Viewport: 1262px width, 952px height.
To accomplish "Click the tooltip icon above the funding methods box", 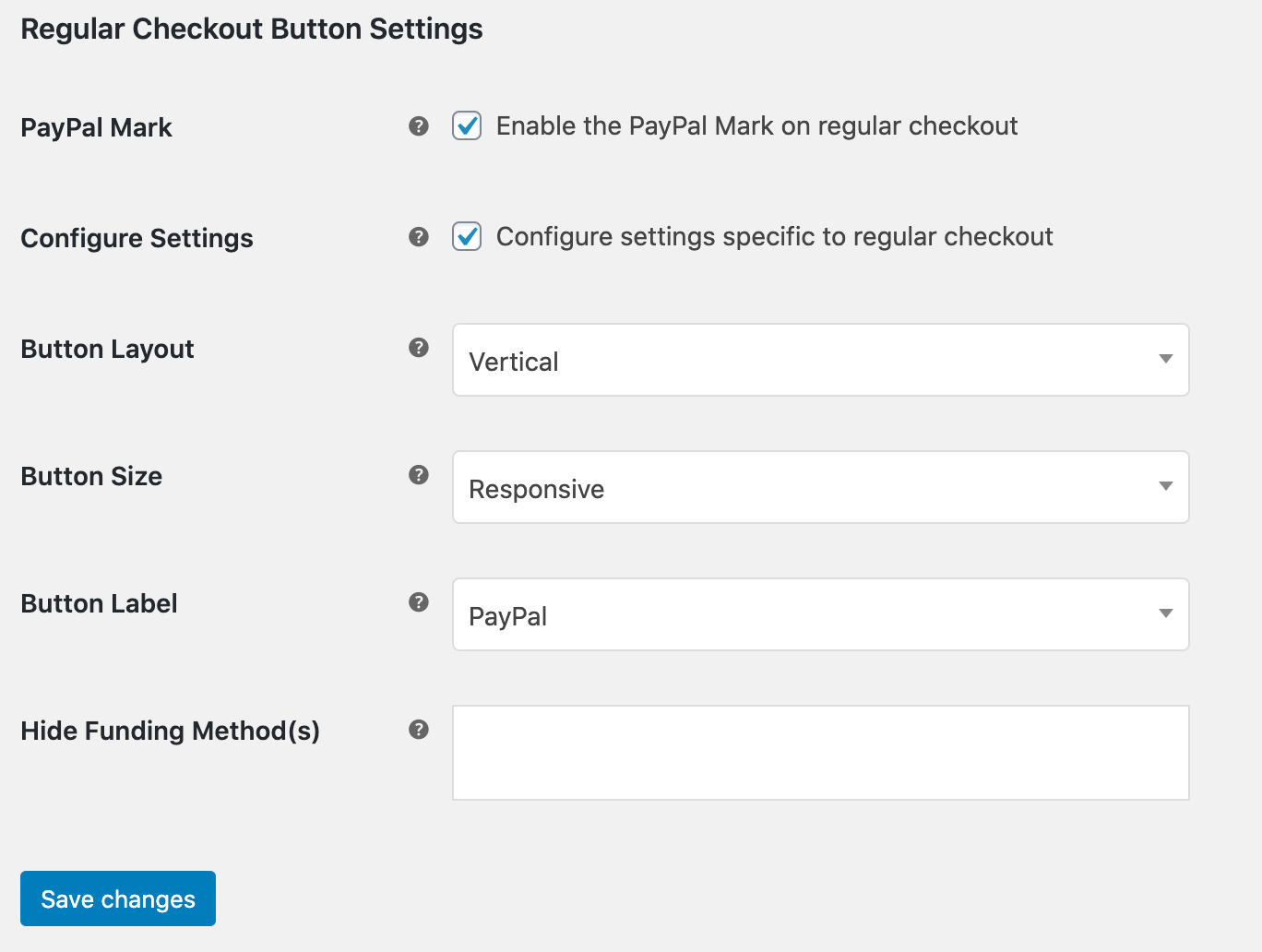I will pos(419,729).
